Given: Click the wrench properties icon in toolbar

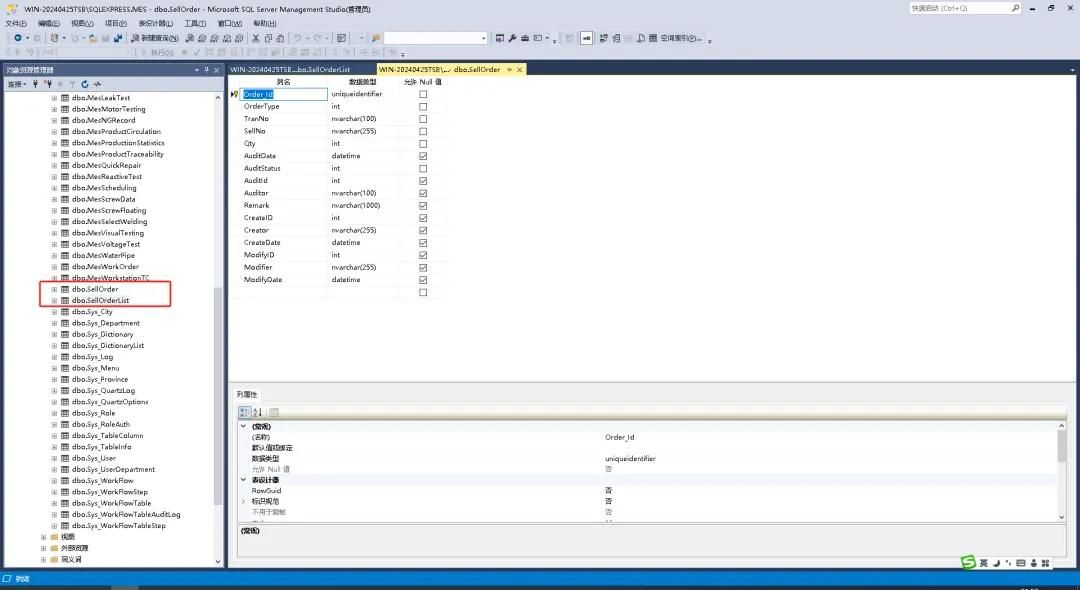Looking at the screenshot, I should (x=512, y=38).
